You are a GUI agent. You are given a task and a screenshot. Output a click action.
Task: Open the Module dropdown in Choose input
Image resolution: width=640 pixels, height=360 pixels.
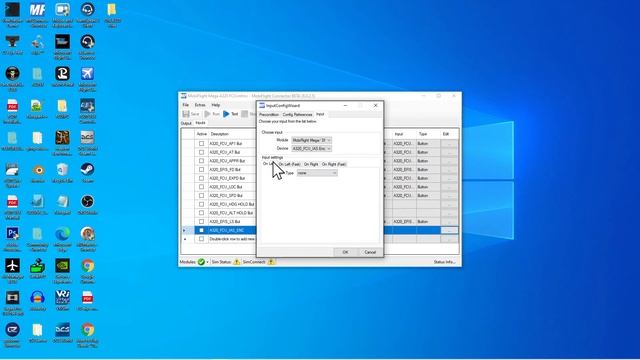click(311, 140)
